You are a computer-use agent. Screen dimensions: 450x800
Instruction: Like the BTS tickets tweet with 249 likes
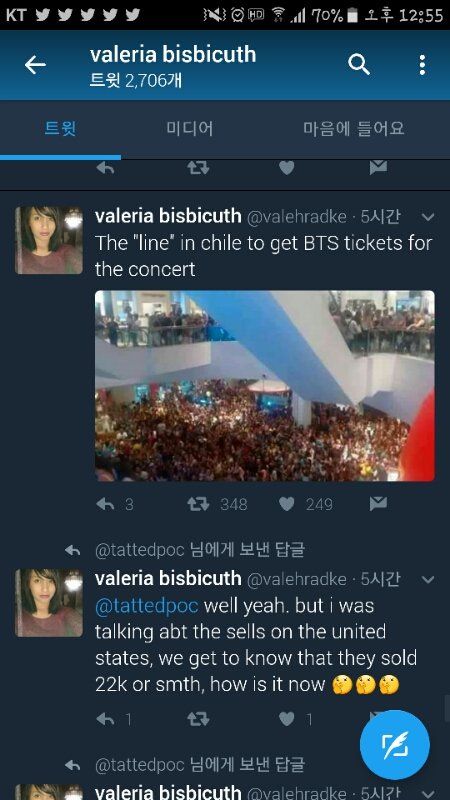point(287,504)
